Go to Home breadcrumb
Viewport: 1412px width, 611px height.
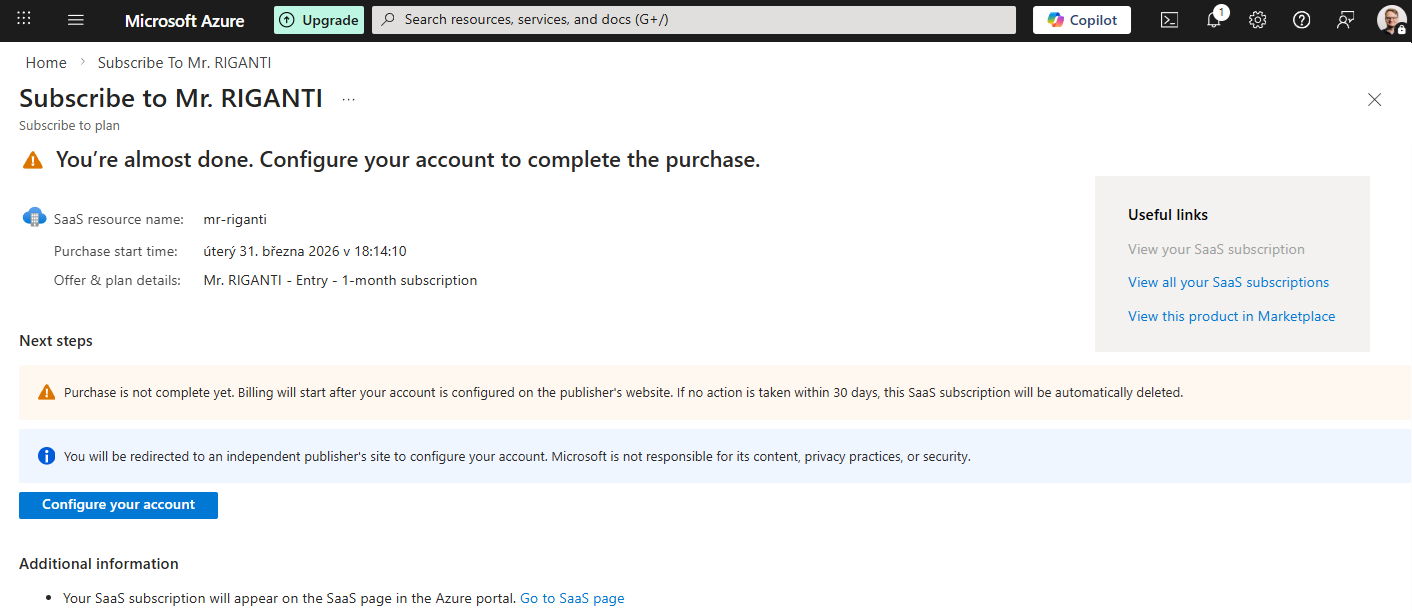pos(46,63)
